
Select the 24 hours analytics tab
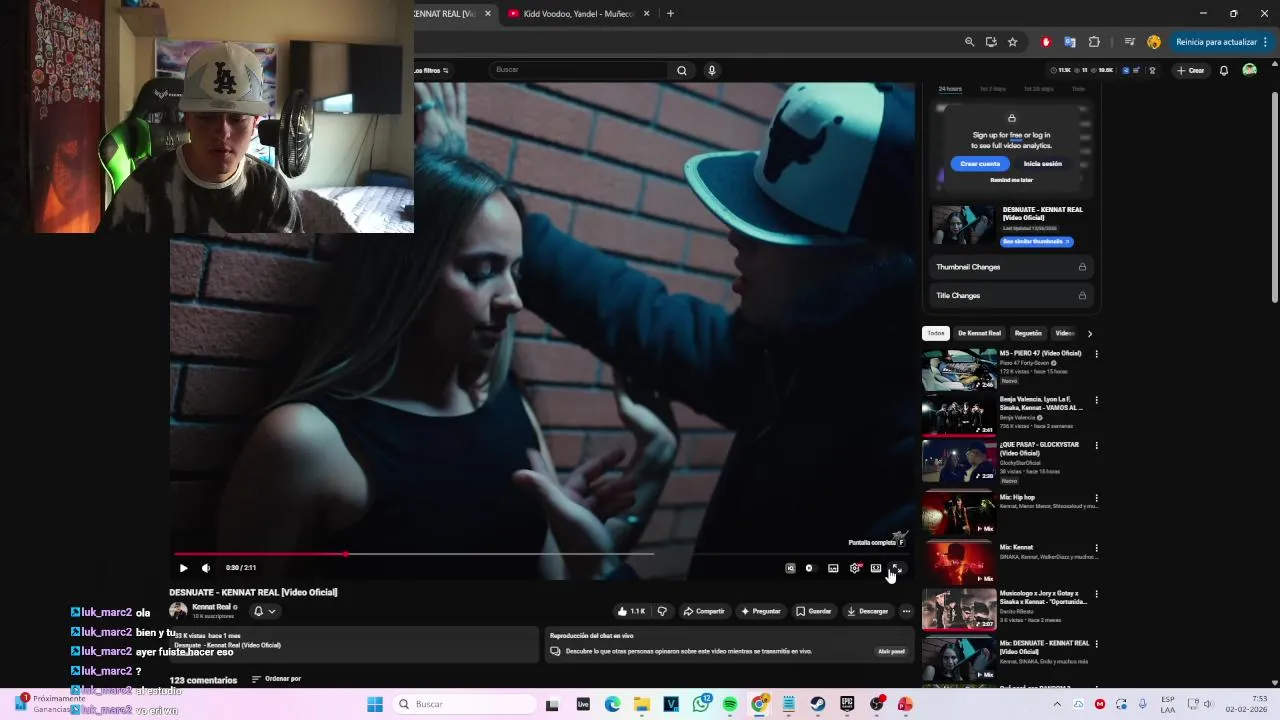point(950,89)
